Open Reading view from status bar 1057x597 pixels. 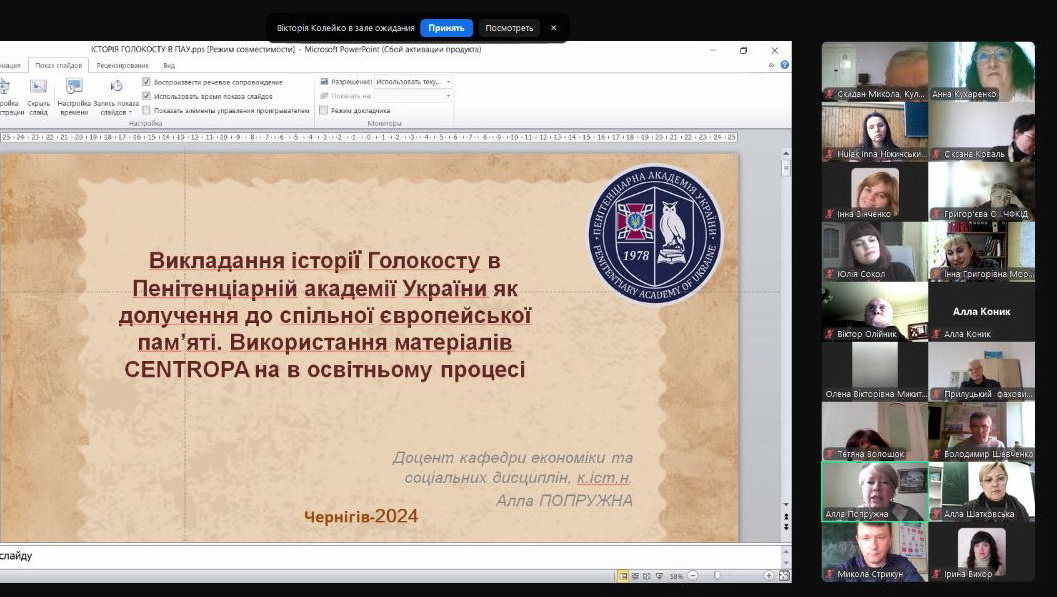pyautogui.click(x=647, y=576)
